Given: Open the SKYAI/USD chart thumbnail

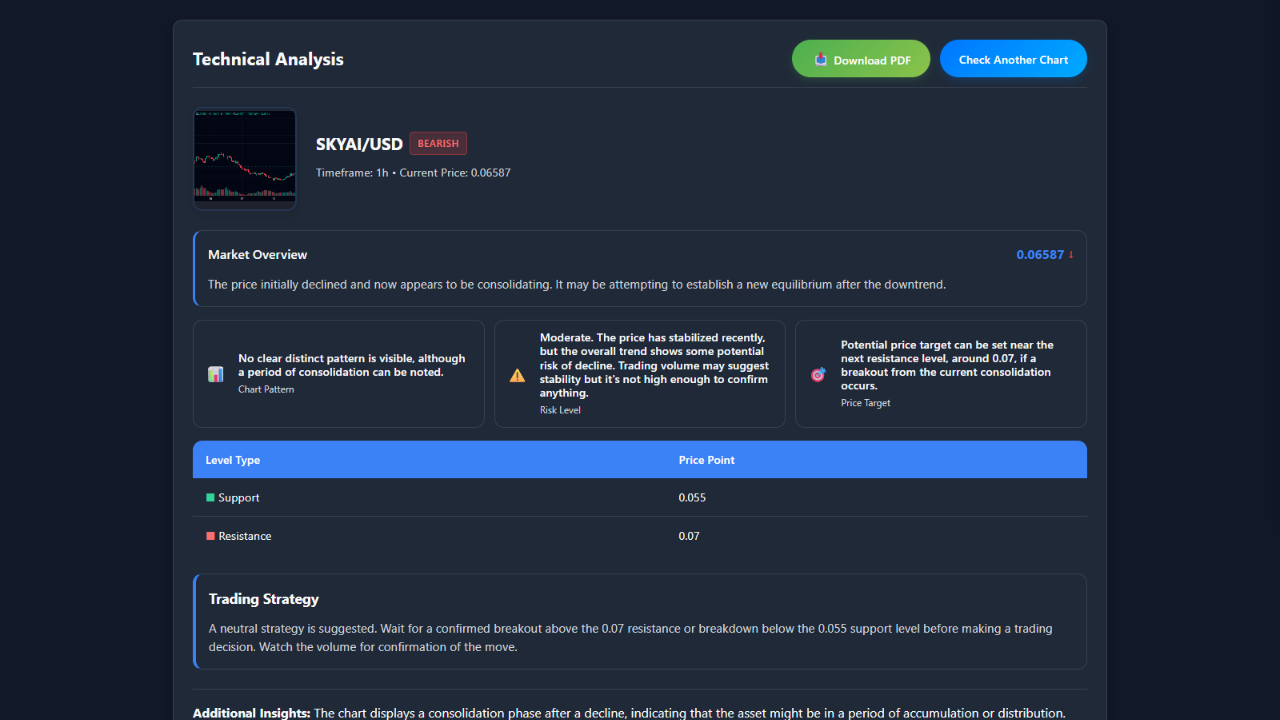Looking at the screenshot, I should 244,158.
